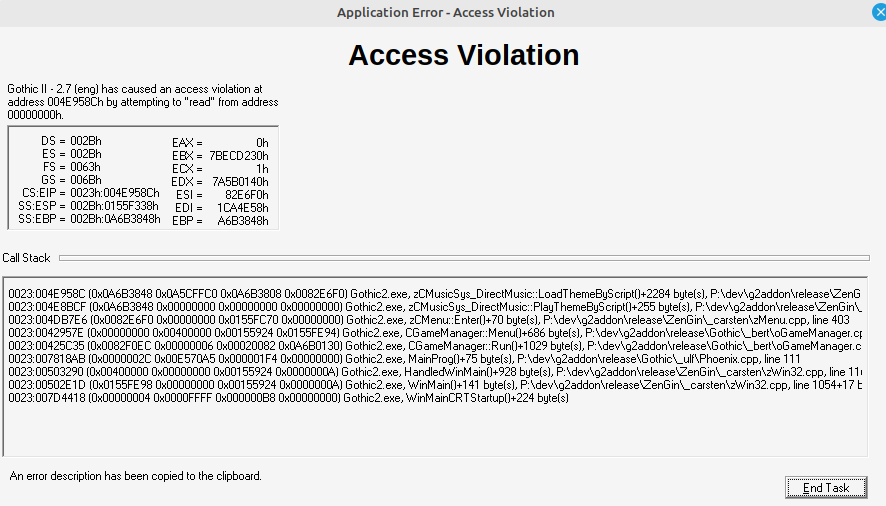The height and width of the screenshot is (506, 886).
Task: Click the copied to clipboard status message
Action: pos(136,476)
